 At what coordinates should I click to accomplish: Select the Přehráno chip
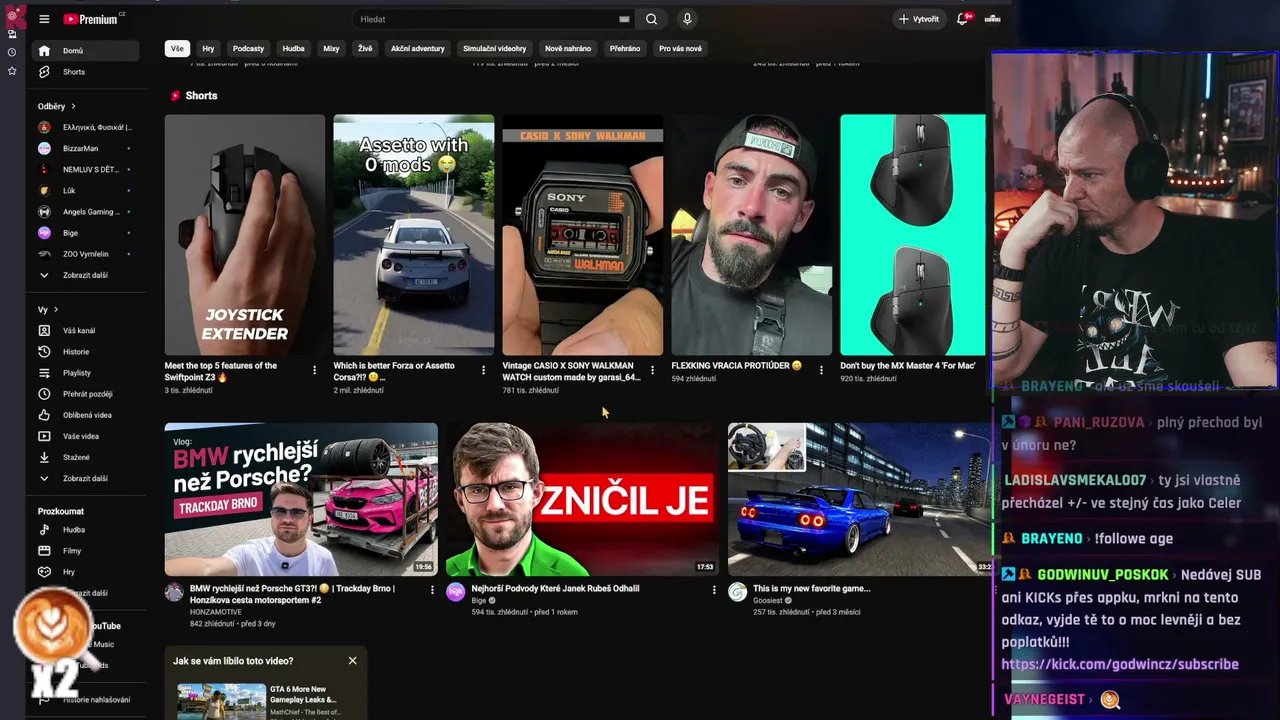625,48
